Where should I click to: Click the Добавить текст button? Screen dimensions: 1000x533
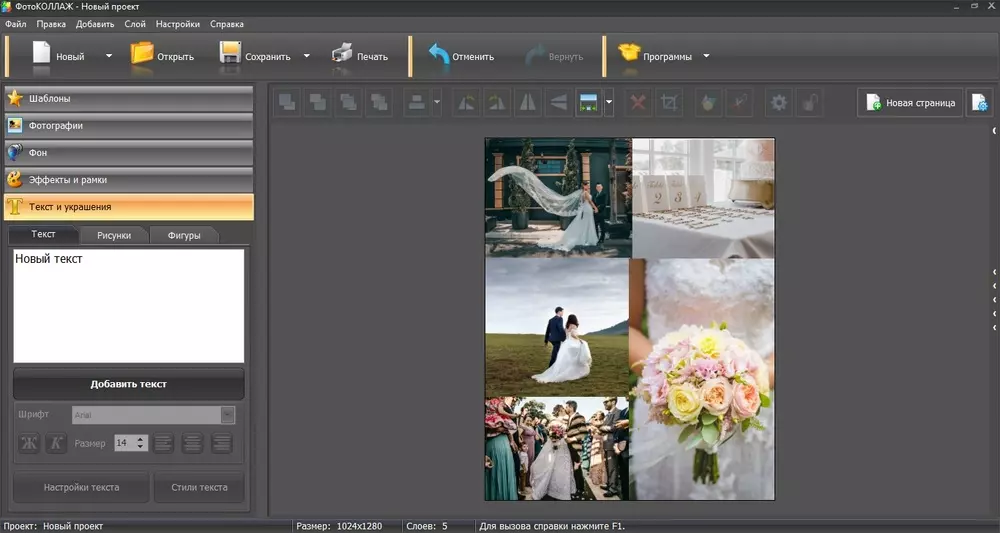click(x=128, y=384)
